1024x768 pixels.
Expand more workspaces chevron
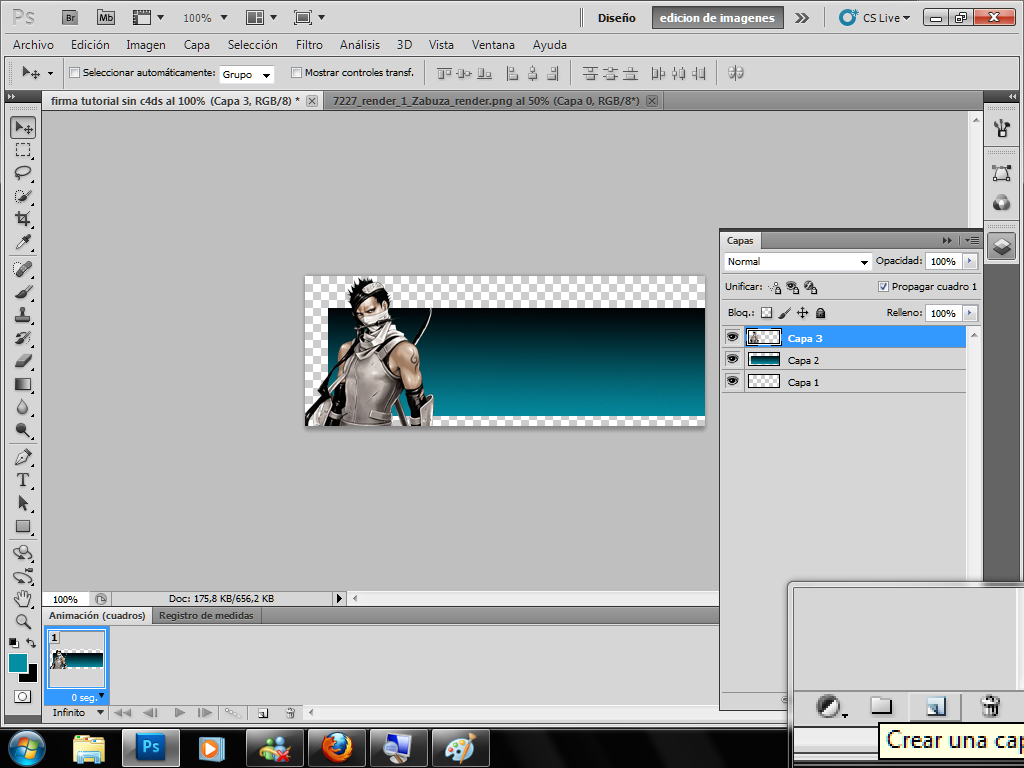802,18
